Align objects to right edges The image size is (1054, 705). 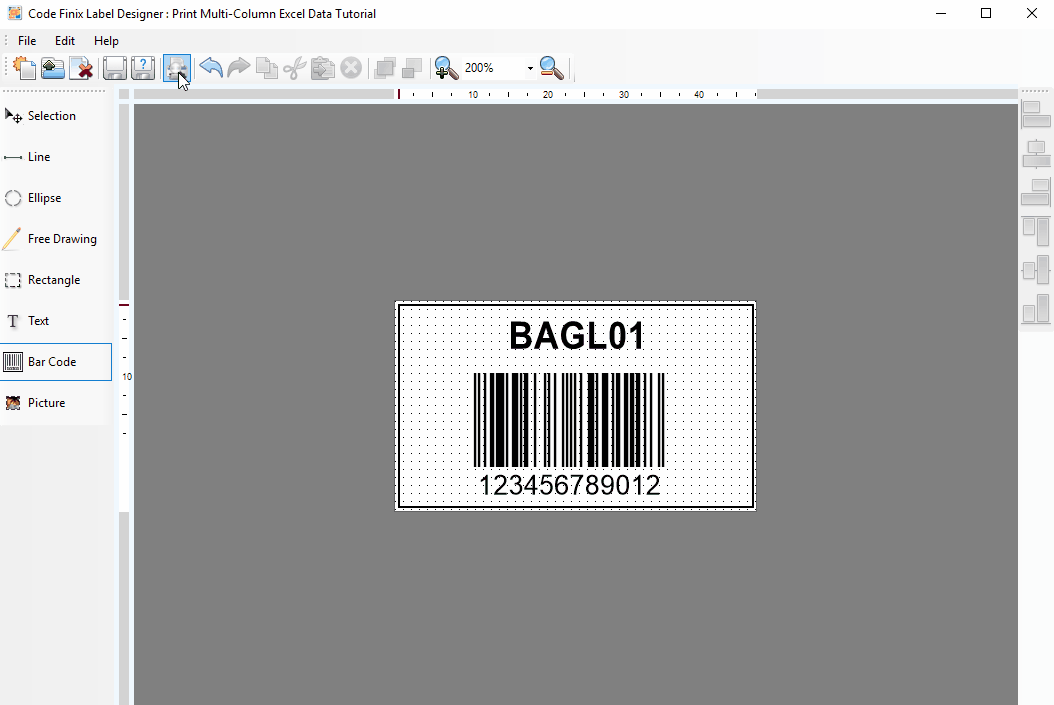1036,193
